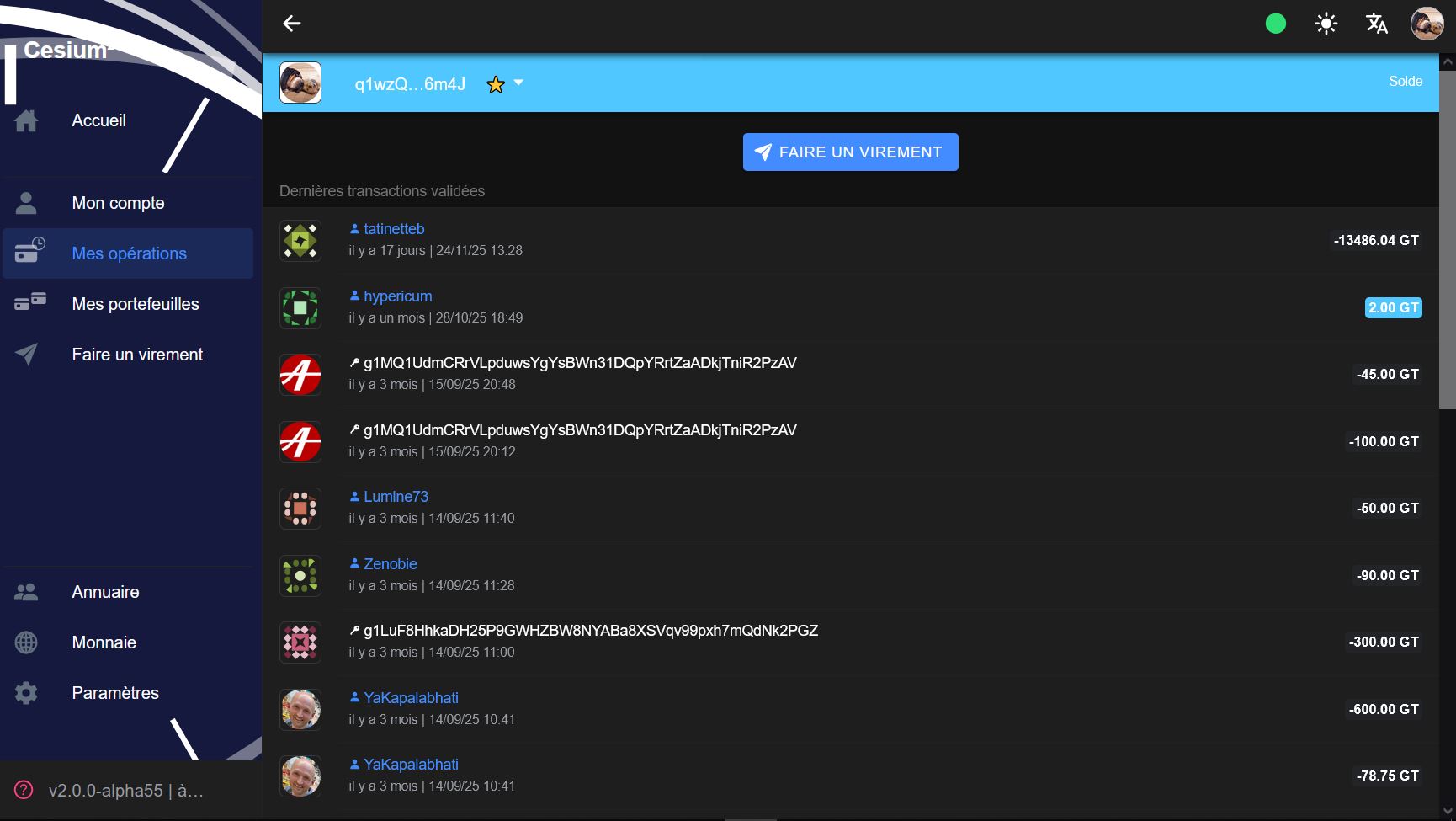
Task: Click the help icon beside version number
Action: [24, 790]
